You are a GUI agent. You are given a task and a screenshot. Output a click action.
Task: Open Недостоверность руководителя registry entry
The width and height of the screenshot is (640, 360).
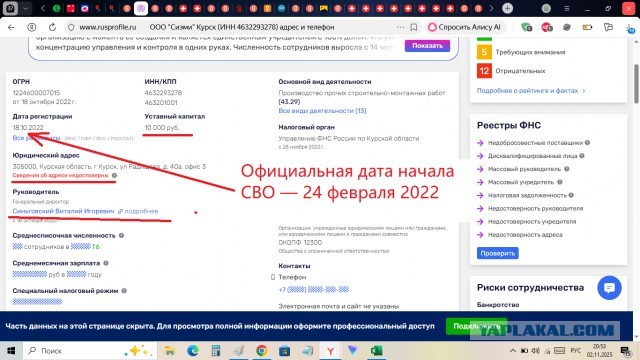click(x=535, y=209)
